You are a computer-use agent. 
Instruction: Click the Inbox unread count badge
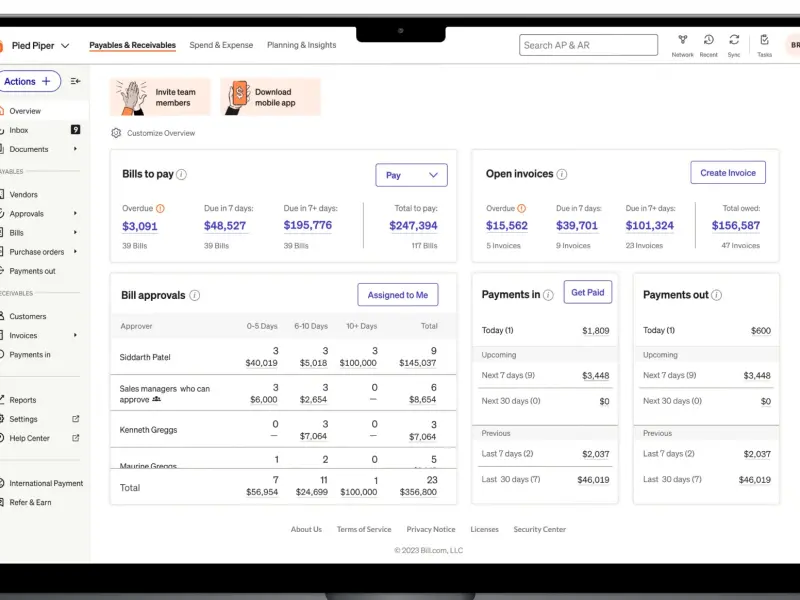76,130
